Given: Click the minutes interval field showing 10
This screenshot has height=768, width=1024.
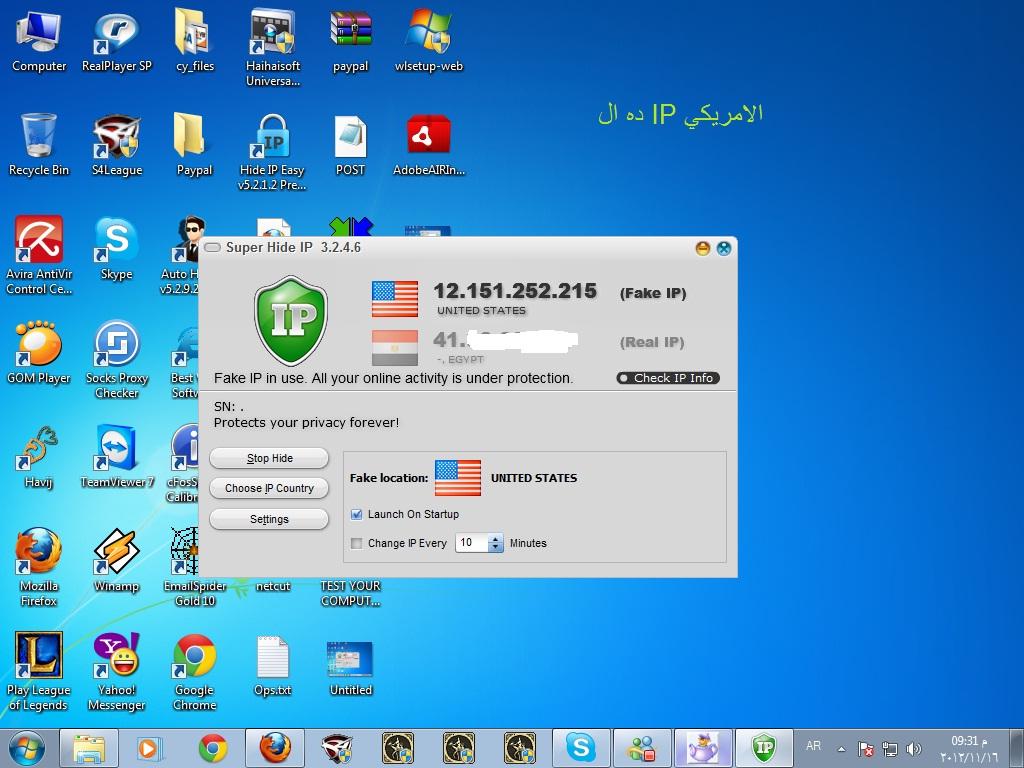Looking at the screenshot, I should (x=472, y=543).
